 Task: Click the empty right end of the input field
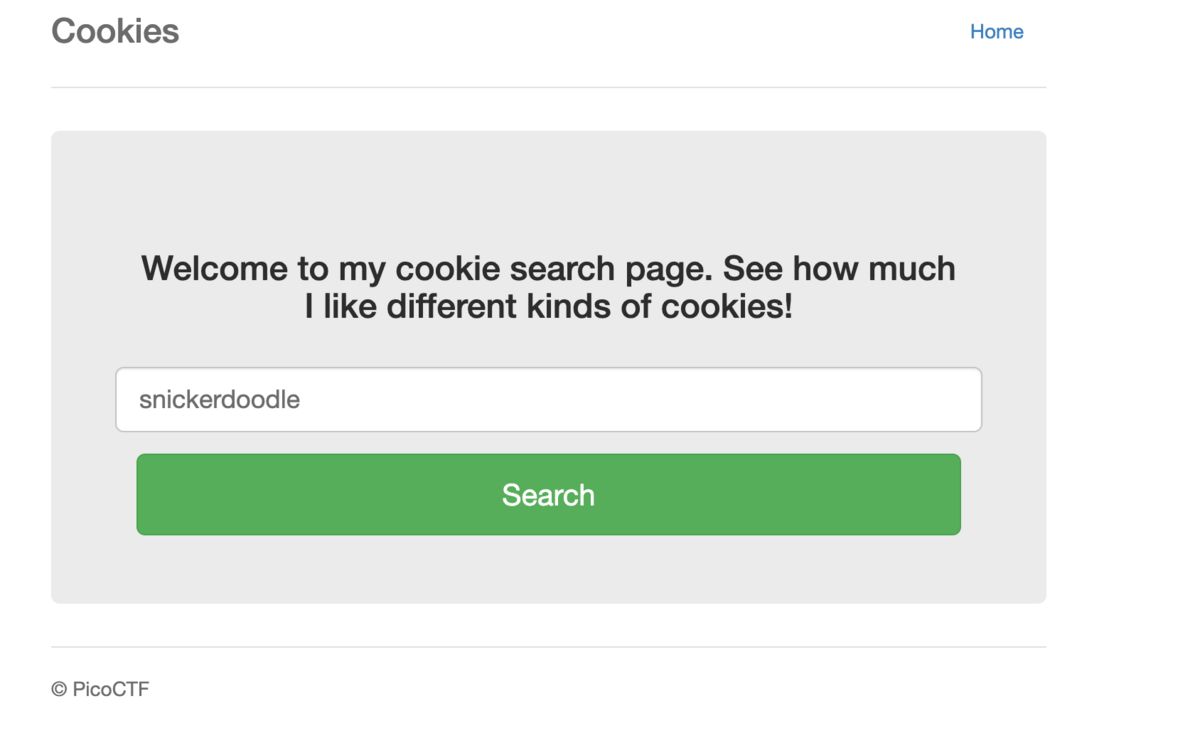pyautogui.click(x=940, y=400)
